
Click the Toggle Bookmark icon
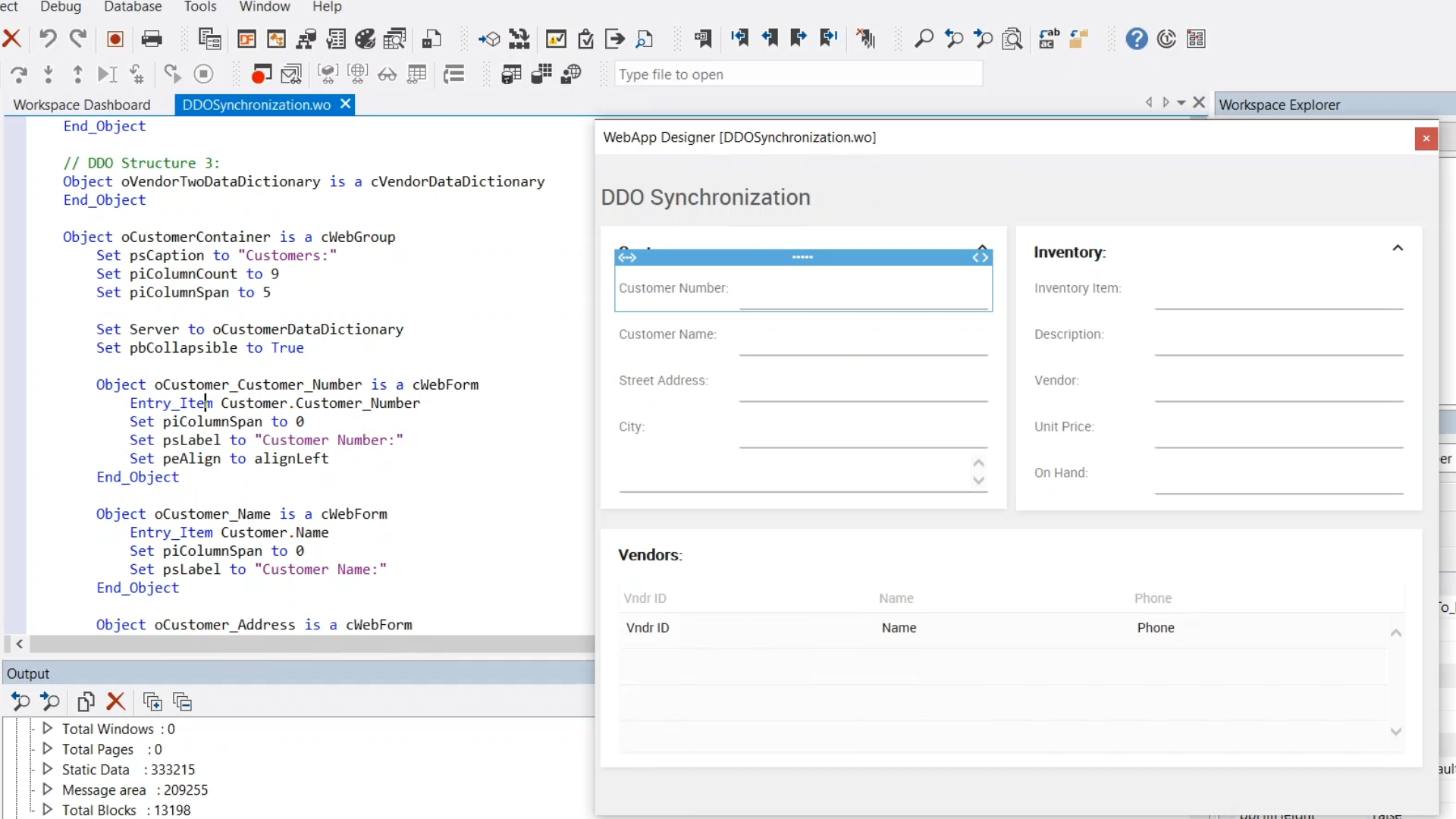click(x=702, y=39)
